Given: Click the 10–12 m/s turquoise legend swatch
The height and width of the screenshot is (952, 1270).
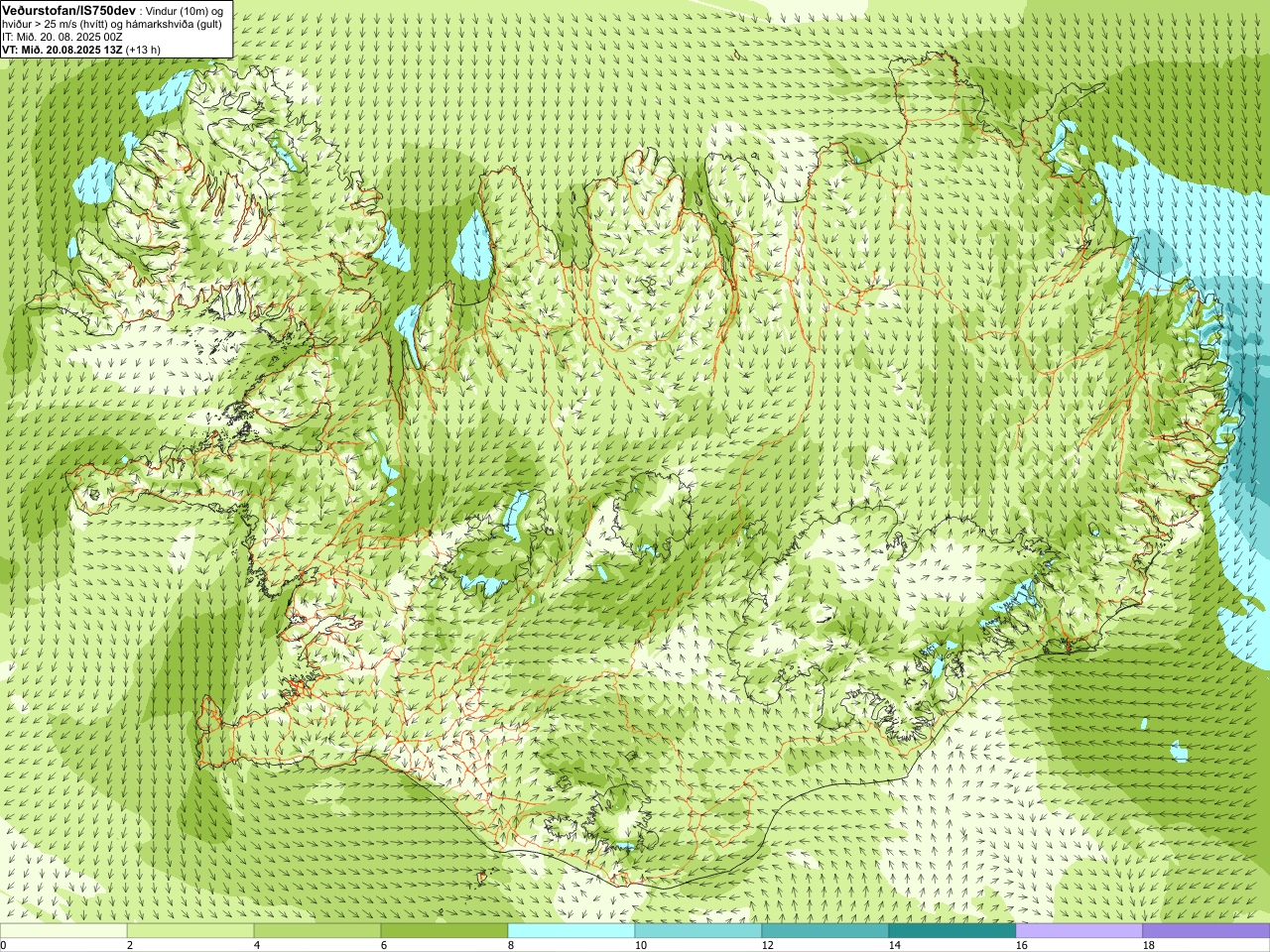Looking at the screenshot, I should [698, 931].
